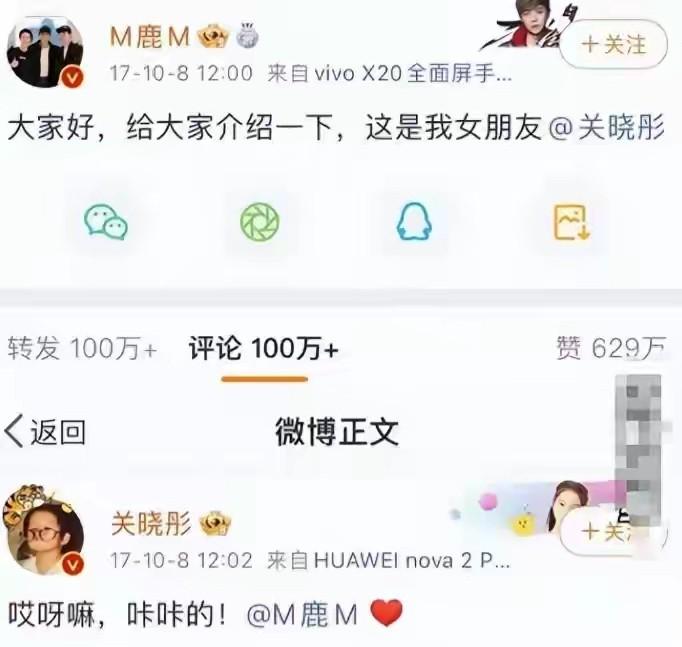Go back using the 返回 arrow

click(45, 432)
